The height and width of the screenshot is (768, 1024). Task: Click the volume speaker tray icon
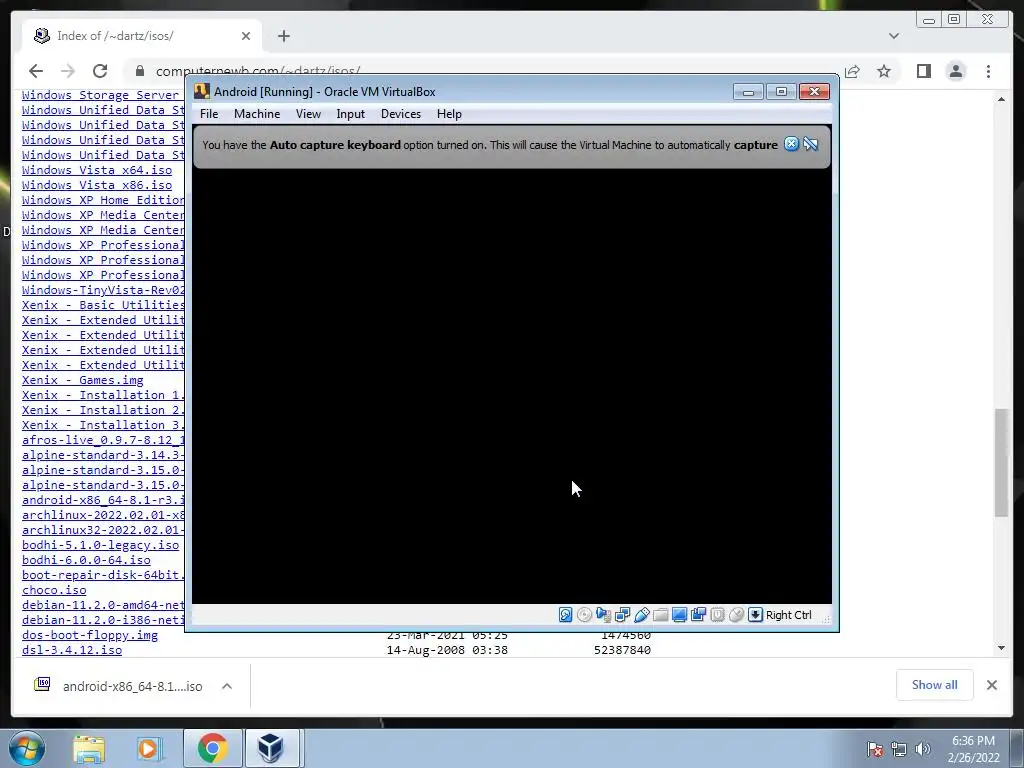[x=923, y=749]
